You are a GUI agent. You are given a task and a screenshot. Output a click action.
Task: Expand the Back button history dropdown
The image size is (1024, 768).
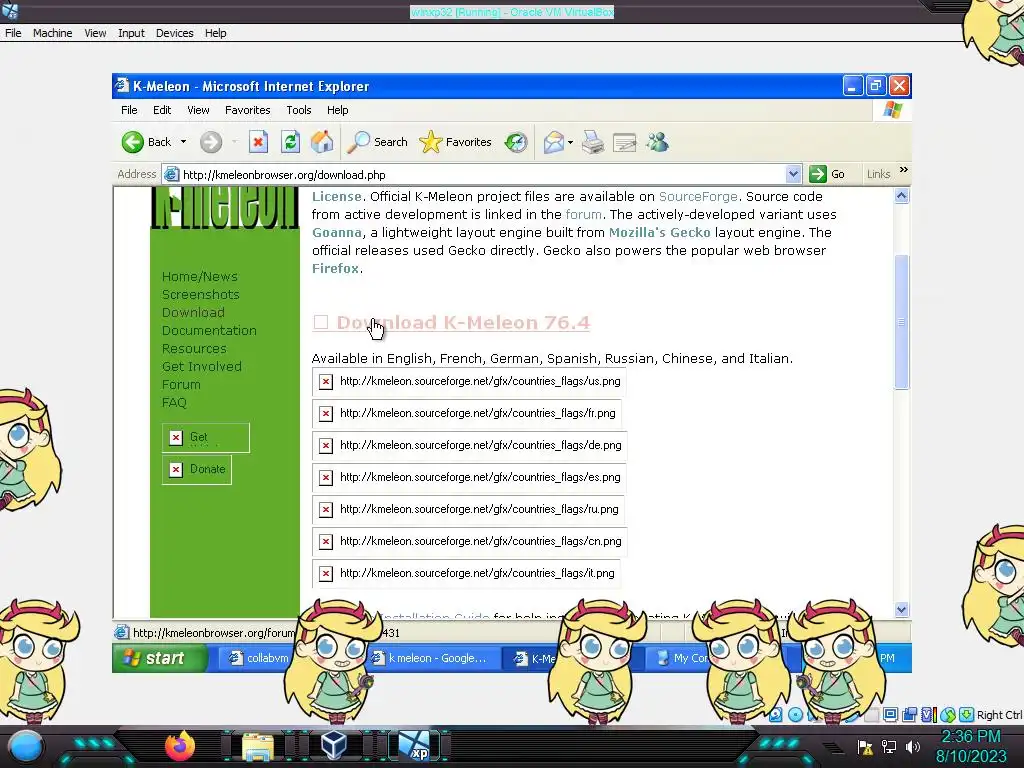click(184, 142)
